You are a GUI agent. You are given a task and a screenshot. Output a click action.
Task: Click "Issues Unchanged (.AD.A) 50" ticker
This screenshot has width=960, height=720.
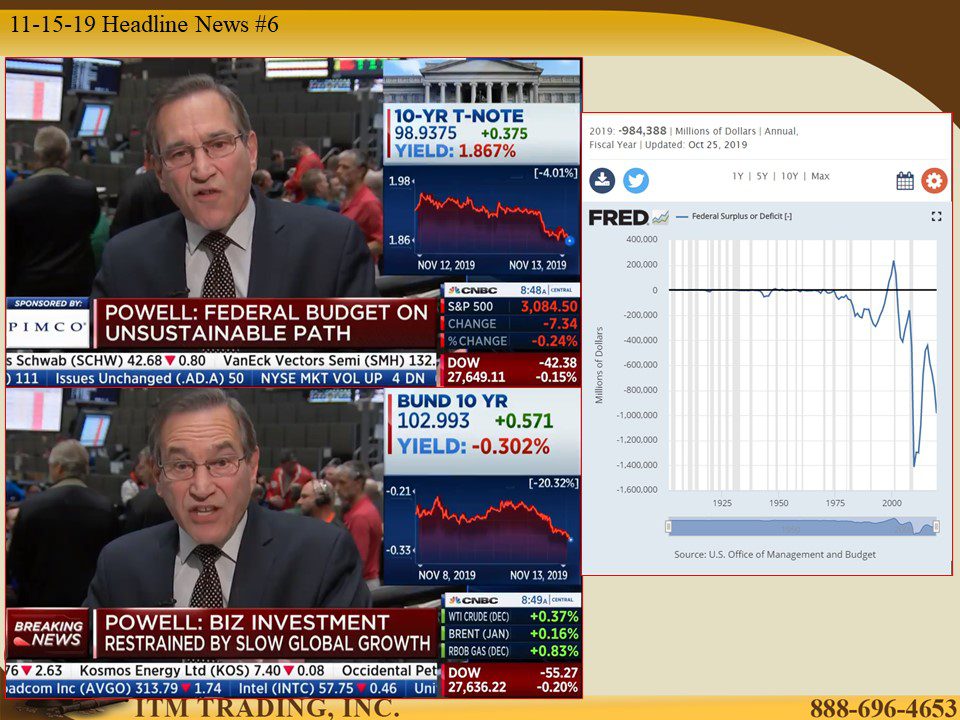point(149,378)
